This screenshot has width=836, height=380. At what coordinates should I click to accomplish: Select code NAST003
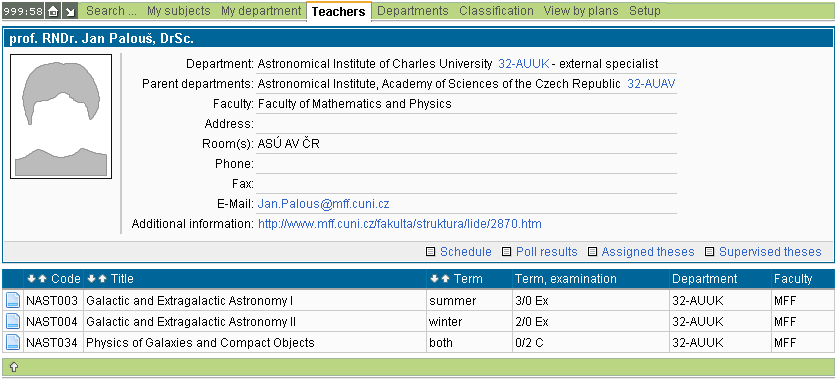point(52,301)
